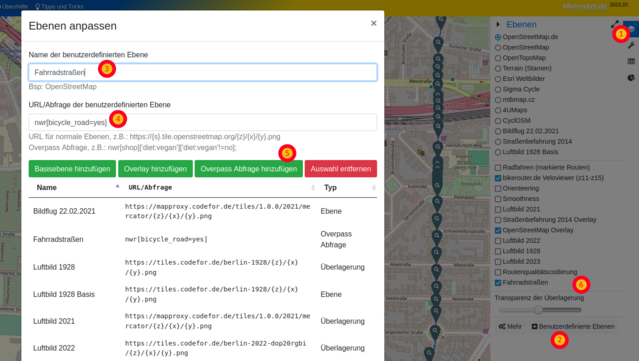Open Benutzerdefinierte Ebenen dialog
Viewport: 639px width, 361px height.
click(573, 326)
